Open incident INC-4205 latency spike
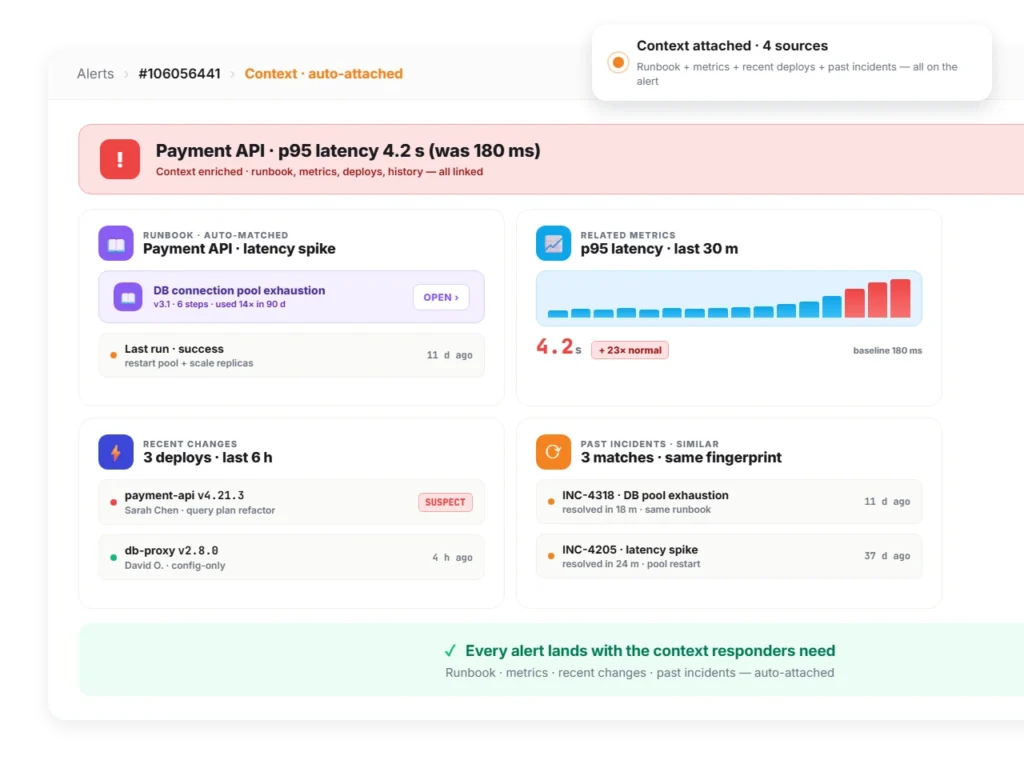This screenshot has height=768, width=1024. [x=729, y=556]
